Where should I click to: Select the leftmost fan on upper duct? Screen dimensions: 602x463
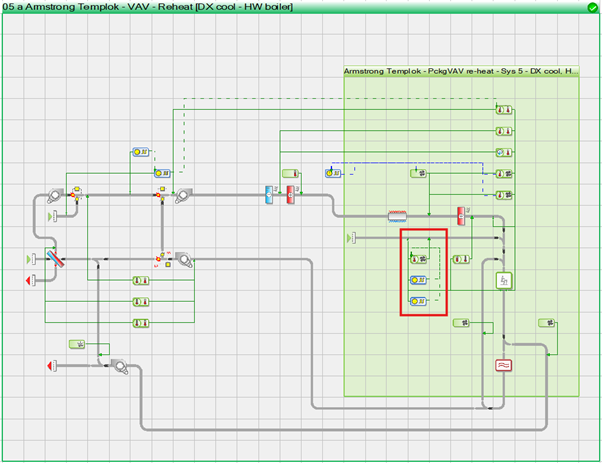pyautogui.click(x=54, y=194)
